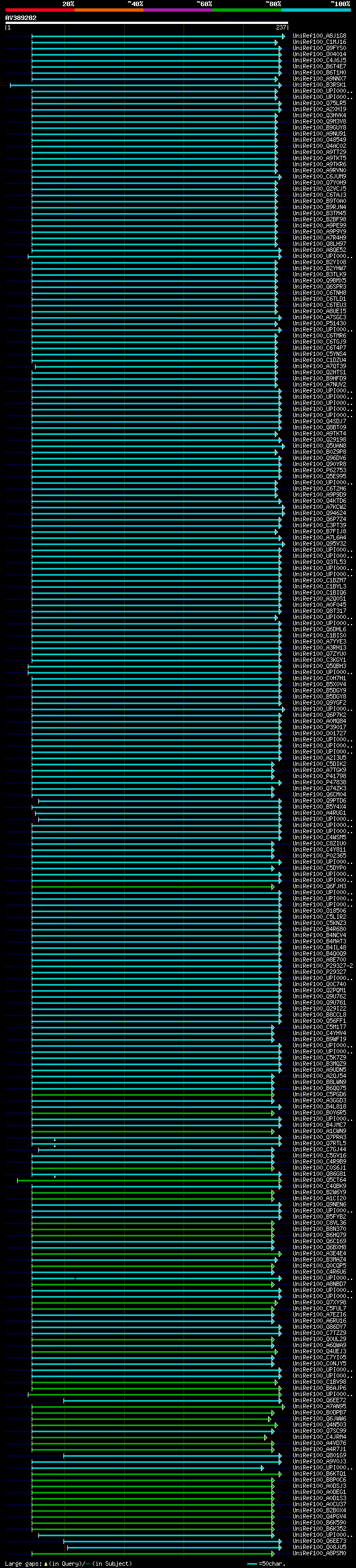The width and height of the screenshot is (356, 1568).
Task: Select hit label UniRef100_Q8LH97
Action: point(319,244)
